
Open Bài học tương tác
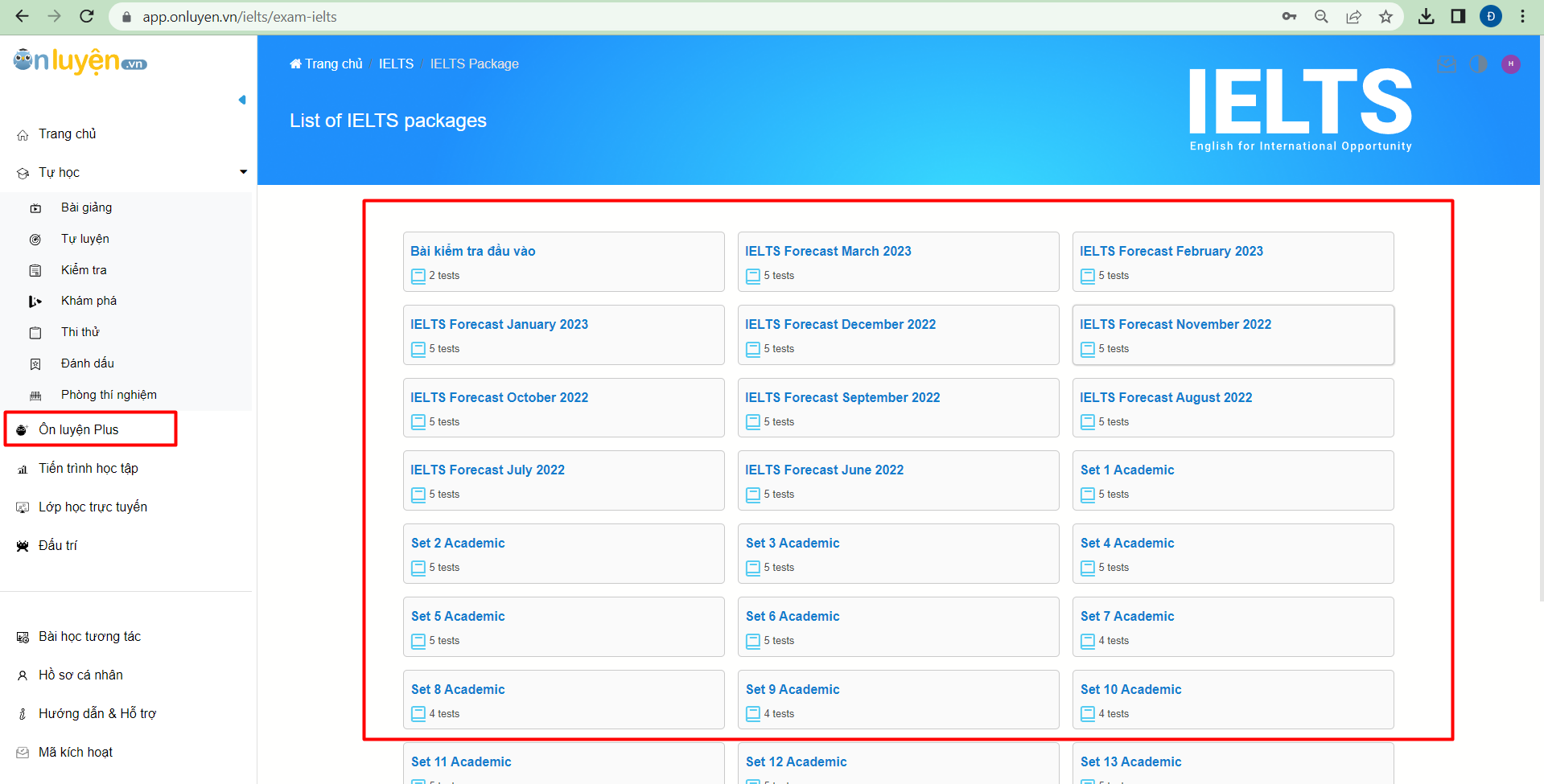[89, 636]
